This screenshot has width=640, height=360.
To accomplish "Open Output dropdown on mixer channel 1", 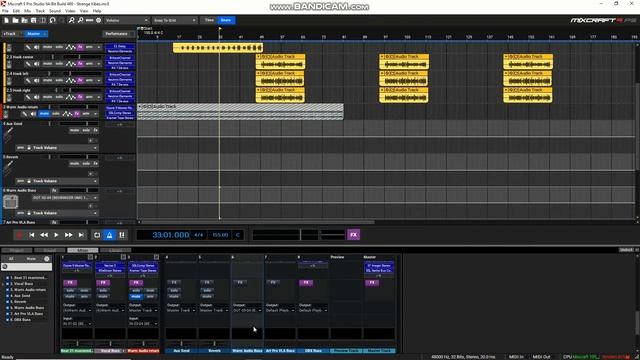I will [77, 311].
